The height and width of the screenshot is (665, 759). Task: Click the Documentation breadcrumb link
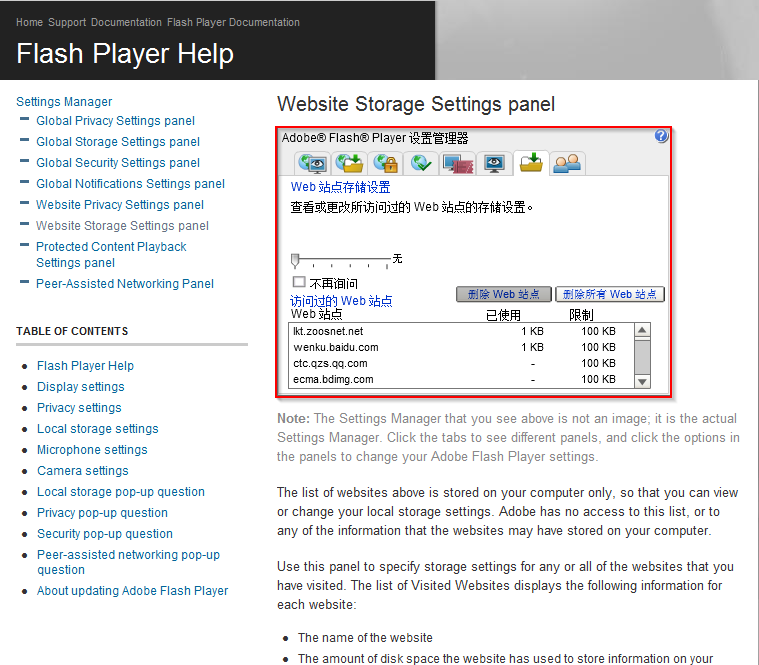126,22
